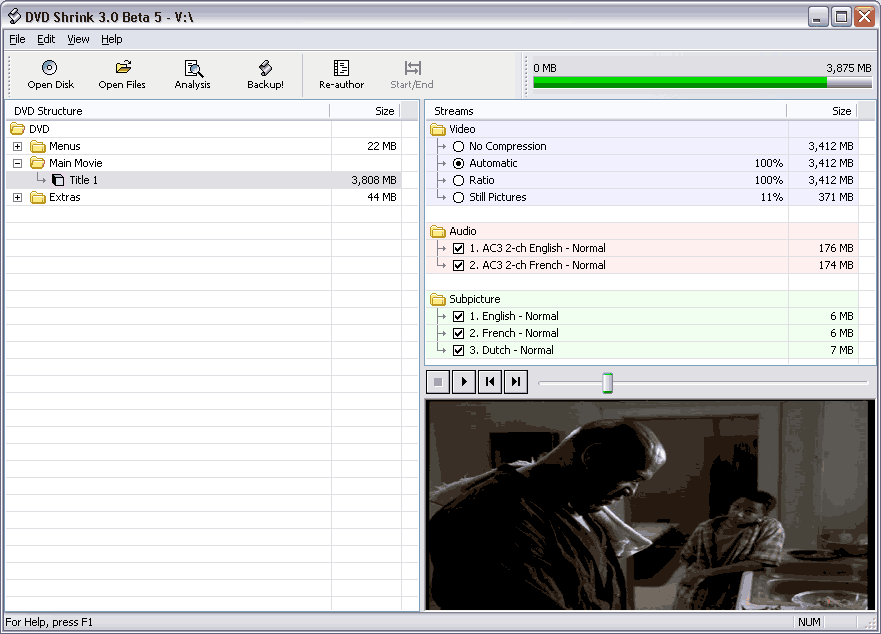Click the Extras folder icon
Screen dimensions: 881x634
[38, 197]
